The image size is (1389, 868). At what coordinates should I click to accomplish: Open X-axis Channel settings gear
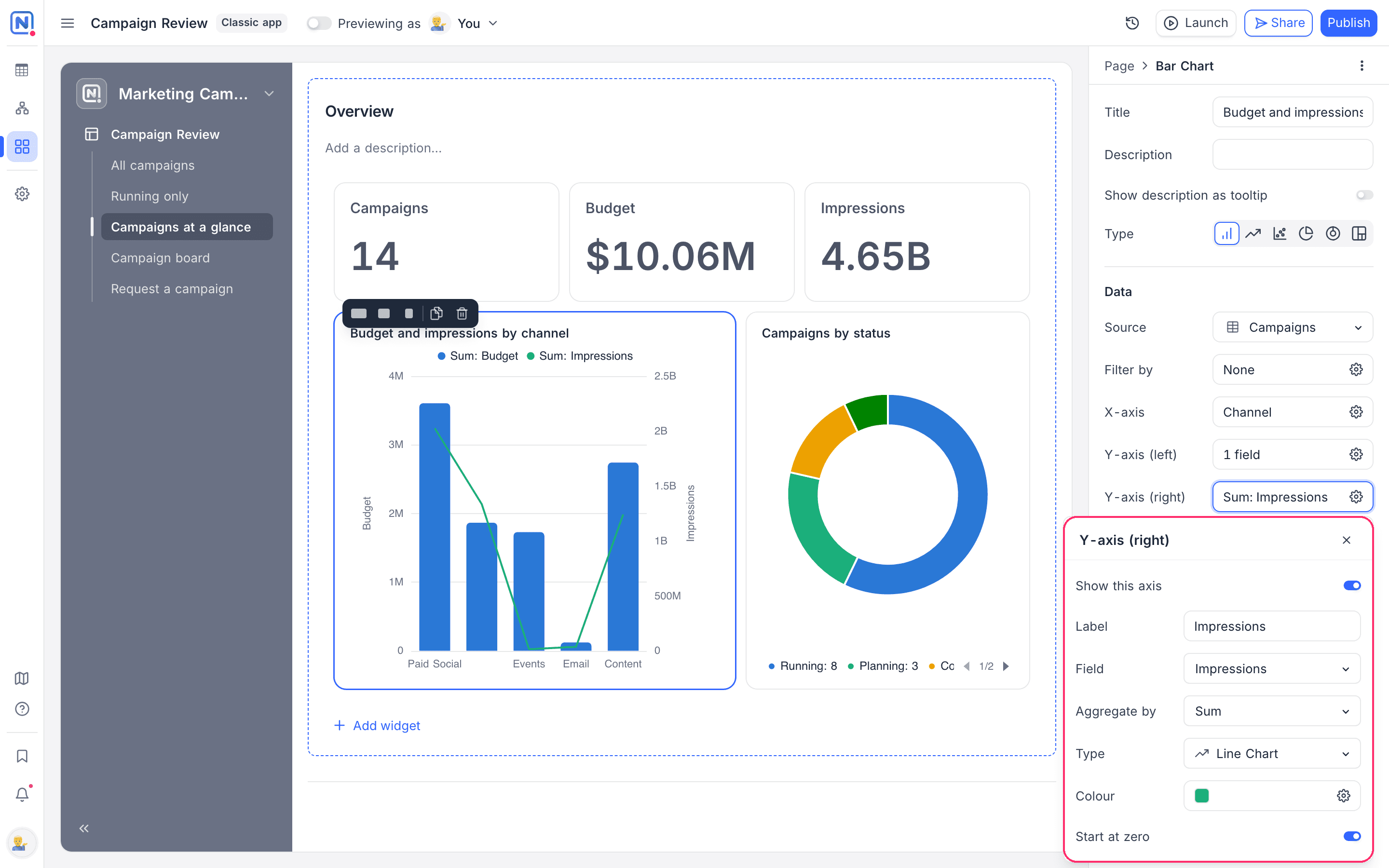(1356, 412)
